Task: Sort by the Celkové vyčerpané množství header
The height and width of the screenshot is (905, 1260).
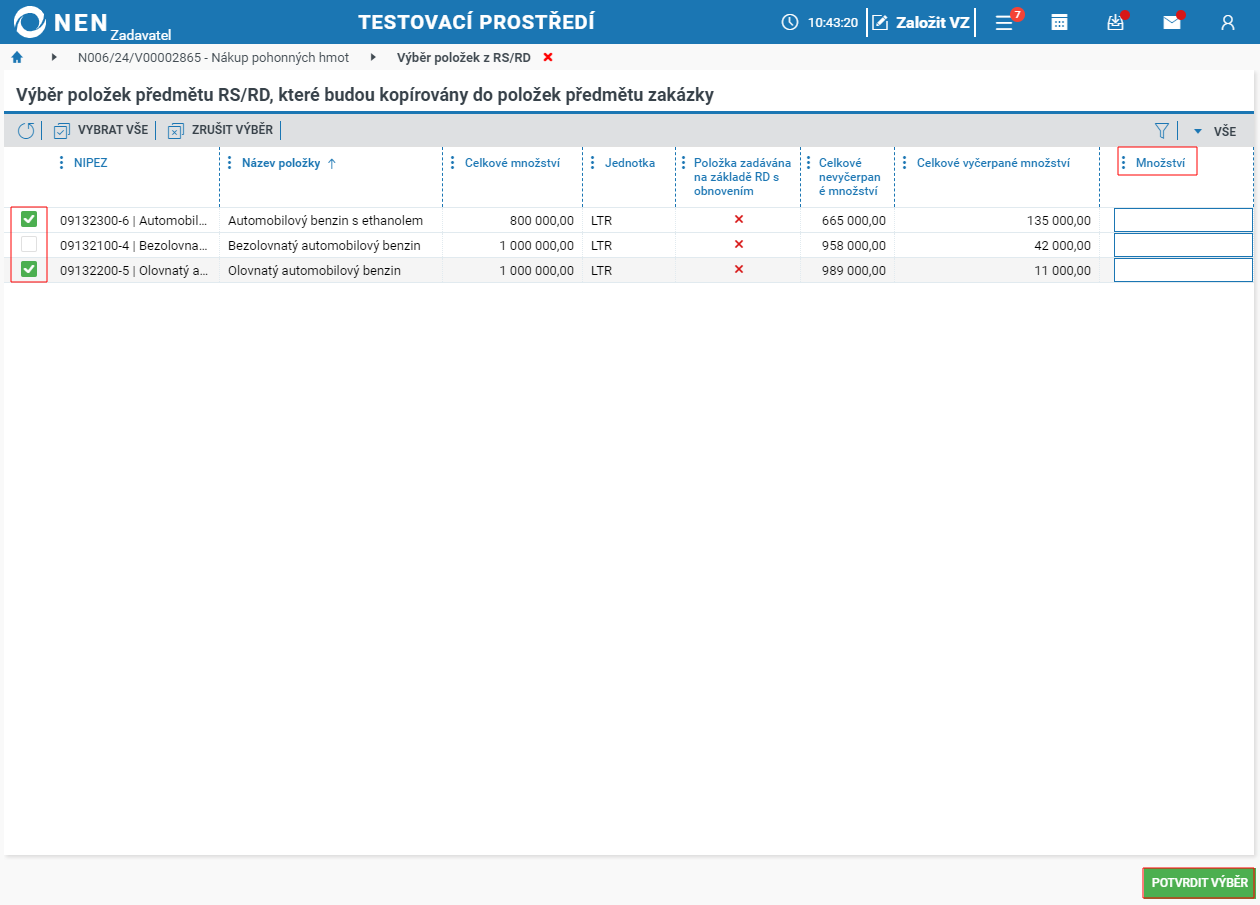Action: pyautogui.click(x=993, y=163)
